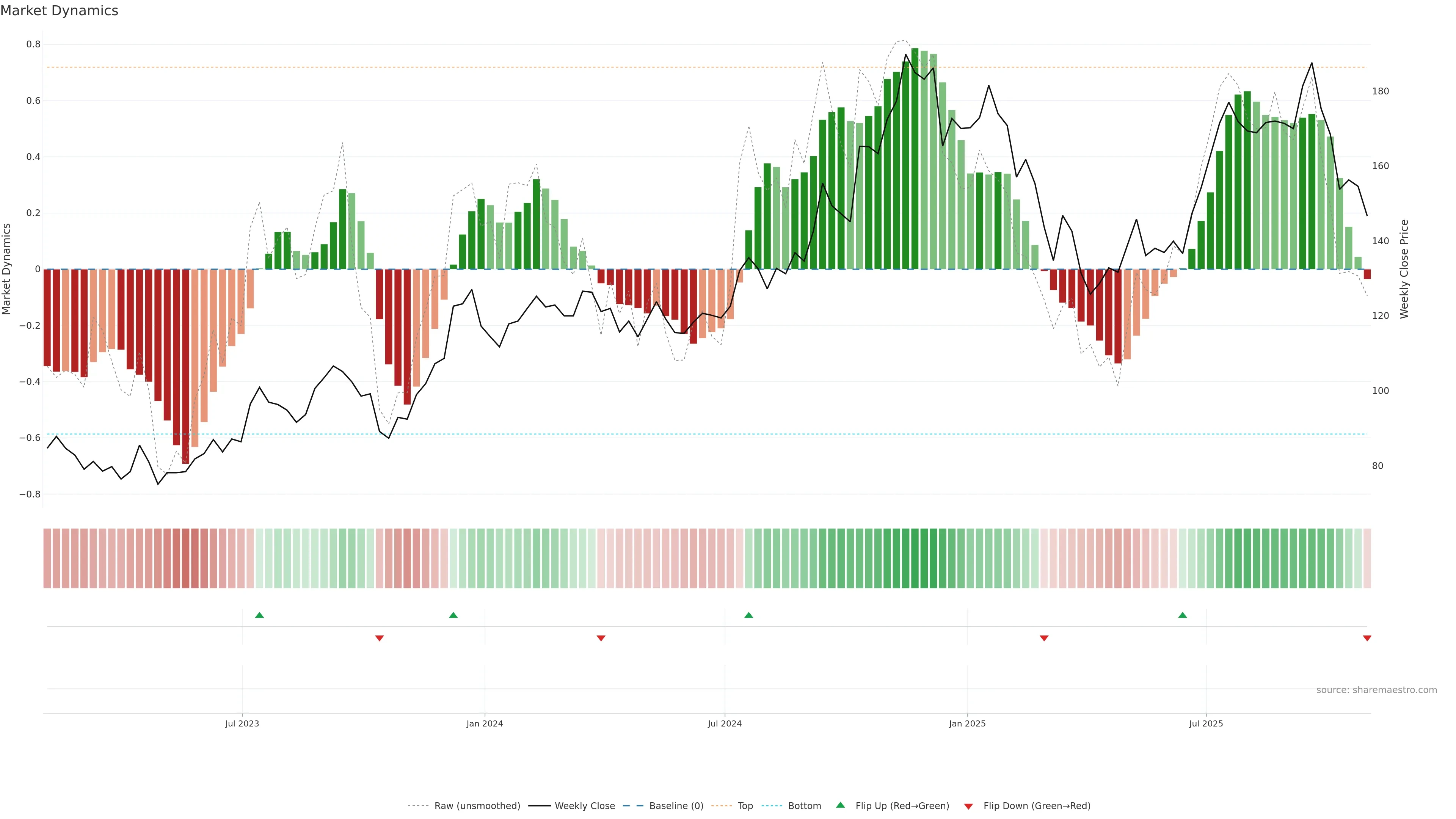Click the green flip-up marker before Jan 2024
Viewport: 1456px width, 819px height.
453,615
